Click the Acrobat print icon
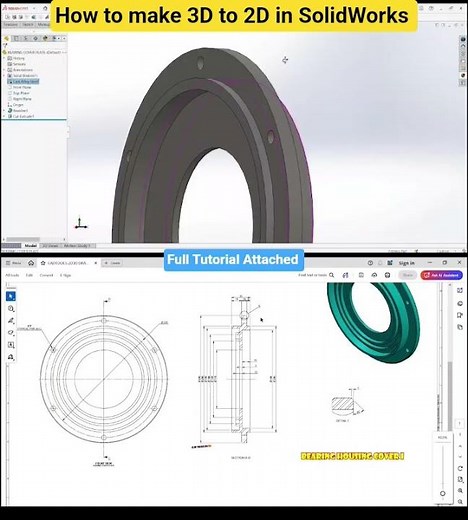468x520 pixels. coord(387,275)
